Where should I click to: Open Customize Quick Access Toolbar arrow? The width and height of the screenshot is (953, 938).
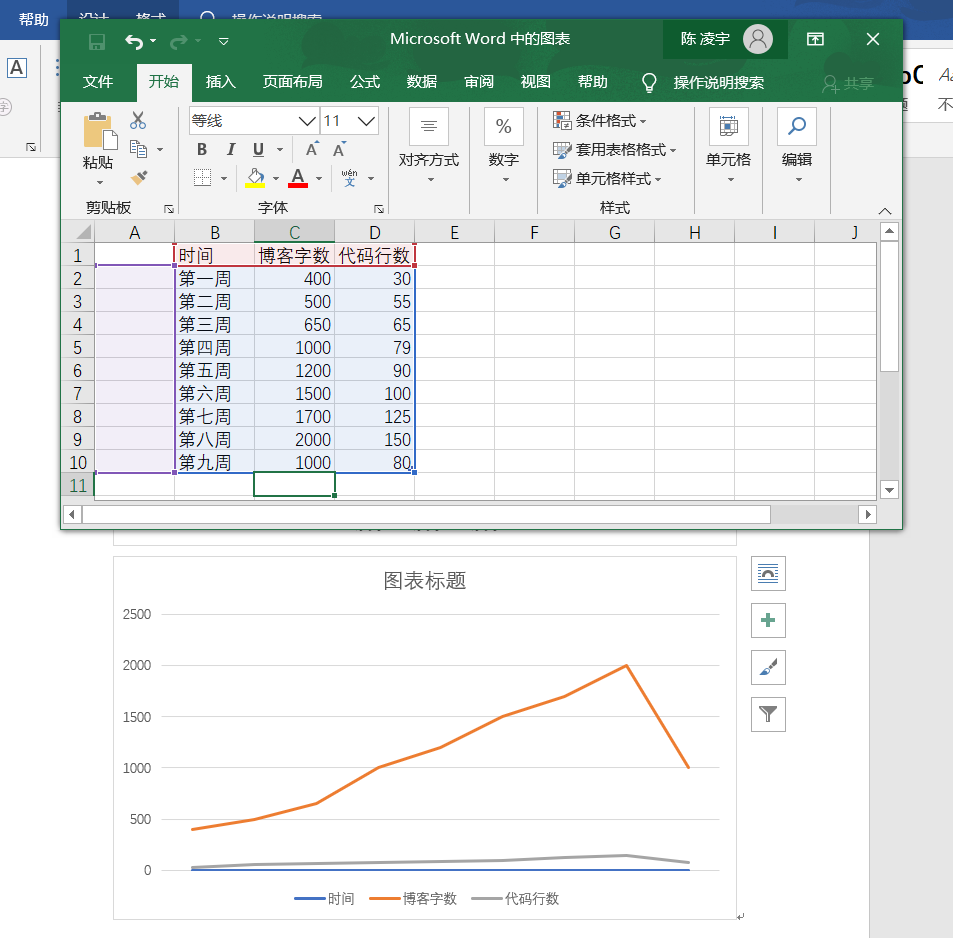pyautogui.click(x=224, y=41)
